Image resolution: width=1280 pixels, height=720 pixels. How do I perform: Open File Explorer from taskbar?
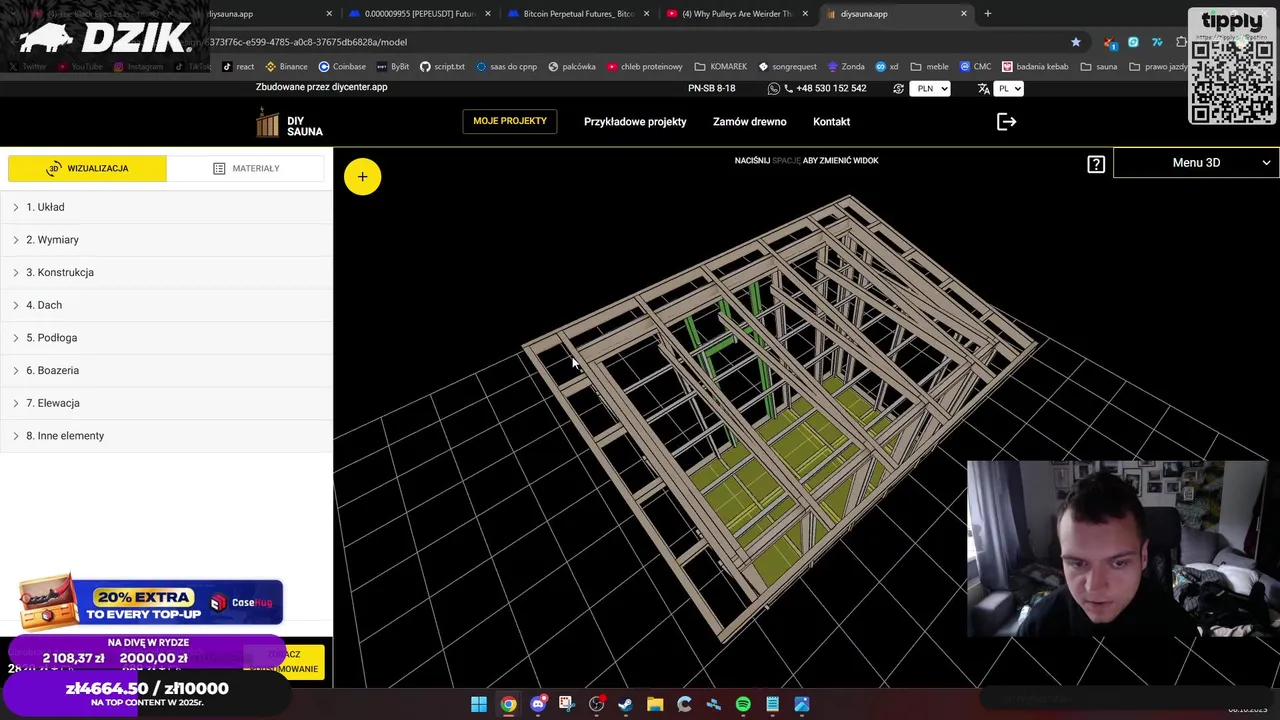tap(655, 704)
